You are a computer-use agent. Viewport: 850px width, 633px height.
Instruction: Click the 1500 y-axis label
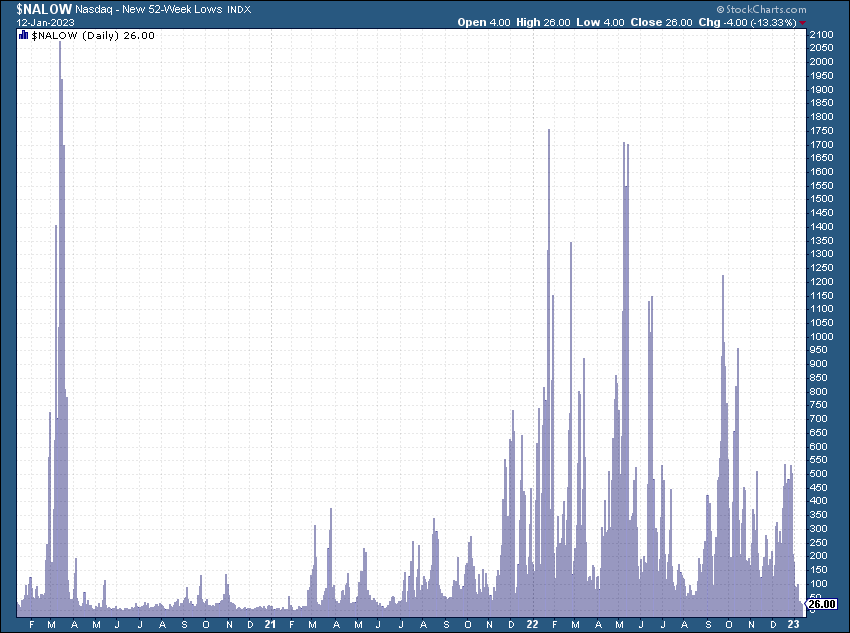[x=821, y=199]
